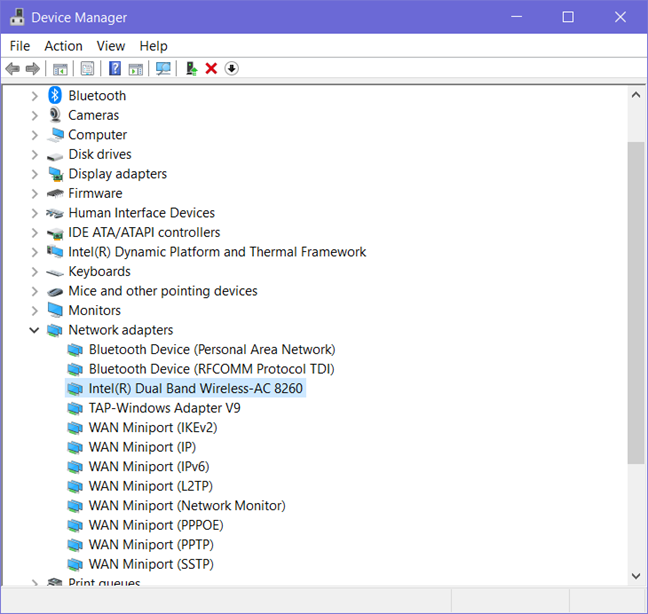The height and width of the screenshot is (614, 648).
Task: Select Bluetooth Device (RFCOMM Protocol TDI)
Action: (x=212, y=369)
